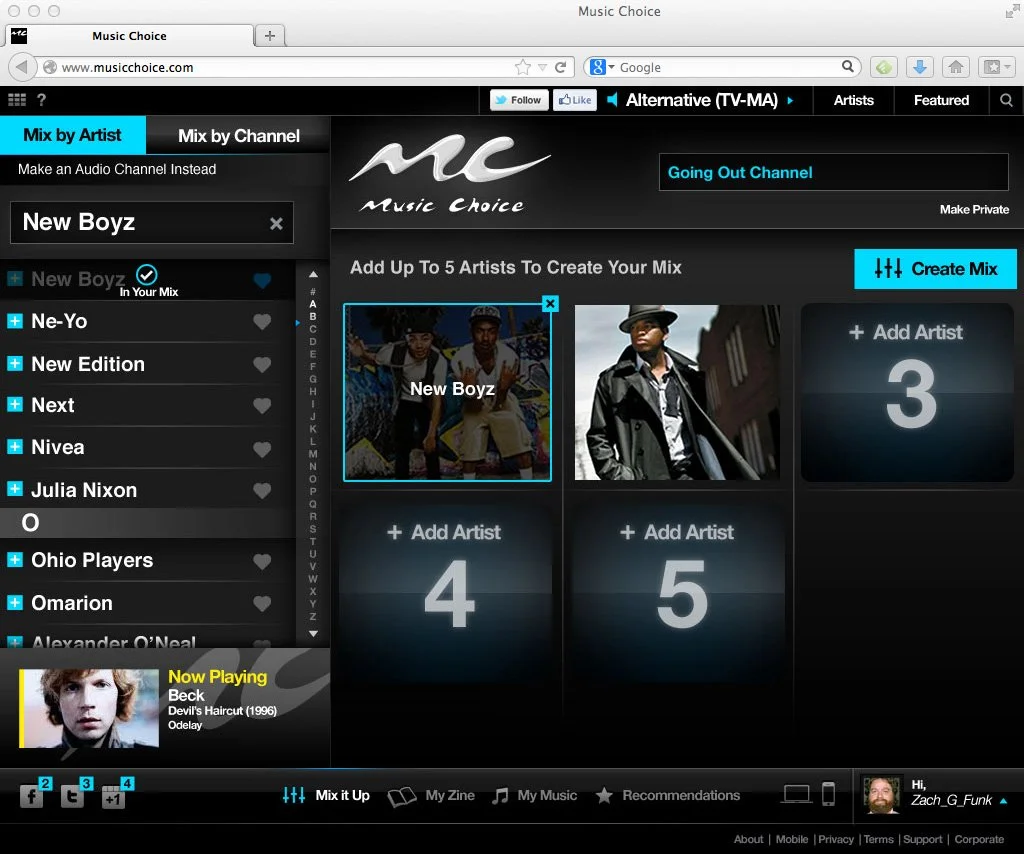Unfavorite New Boyz with blue heart
The height and width of the screenshot is (854, 1024).
pos(262,280)
